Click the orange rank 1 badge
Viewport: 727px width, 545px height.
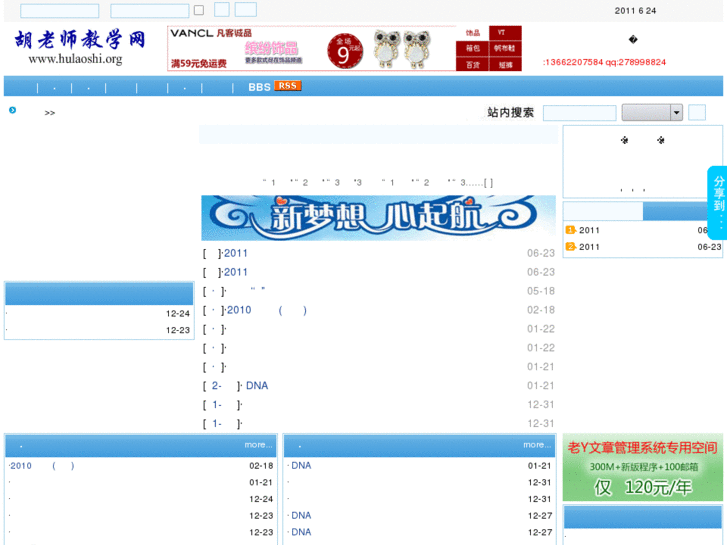click(570, 230)
